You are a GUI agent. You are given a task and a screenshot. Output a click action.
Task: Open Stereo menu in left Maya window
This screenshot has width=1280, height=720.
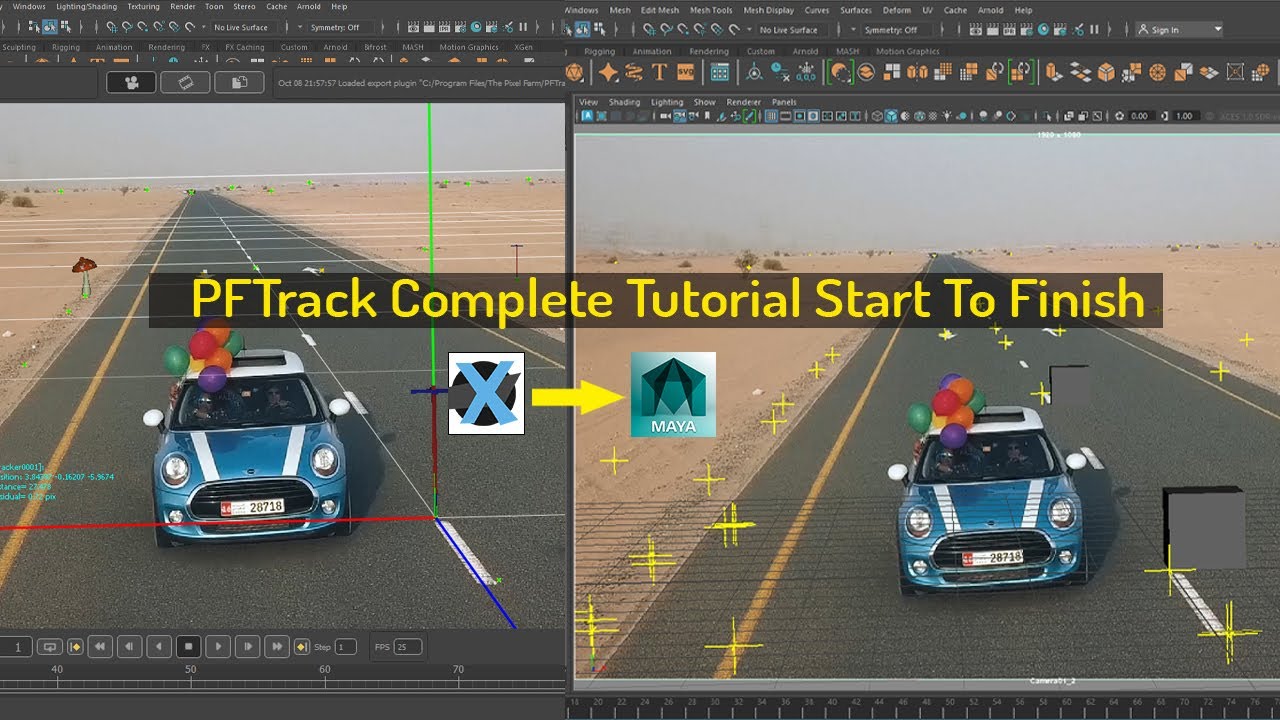244,6
